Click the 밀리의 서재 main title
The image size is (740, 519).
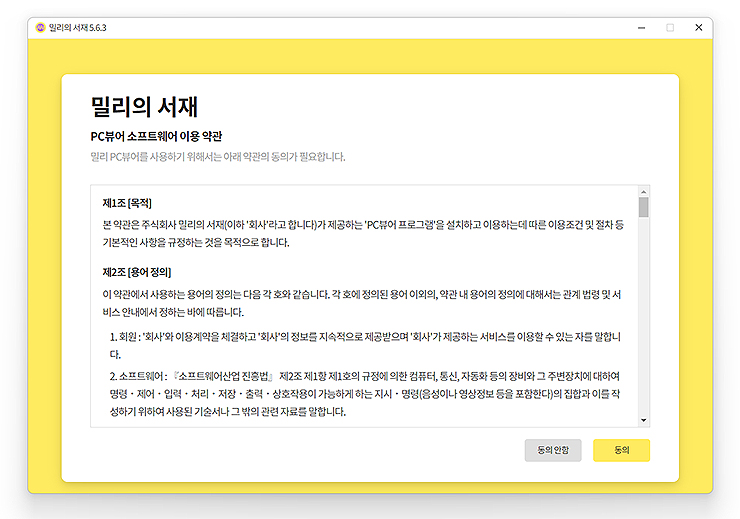click(x=144, y=107)
